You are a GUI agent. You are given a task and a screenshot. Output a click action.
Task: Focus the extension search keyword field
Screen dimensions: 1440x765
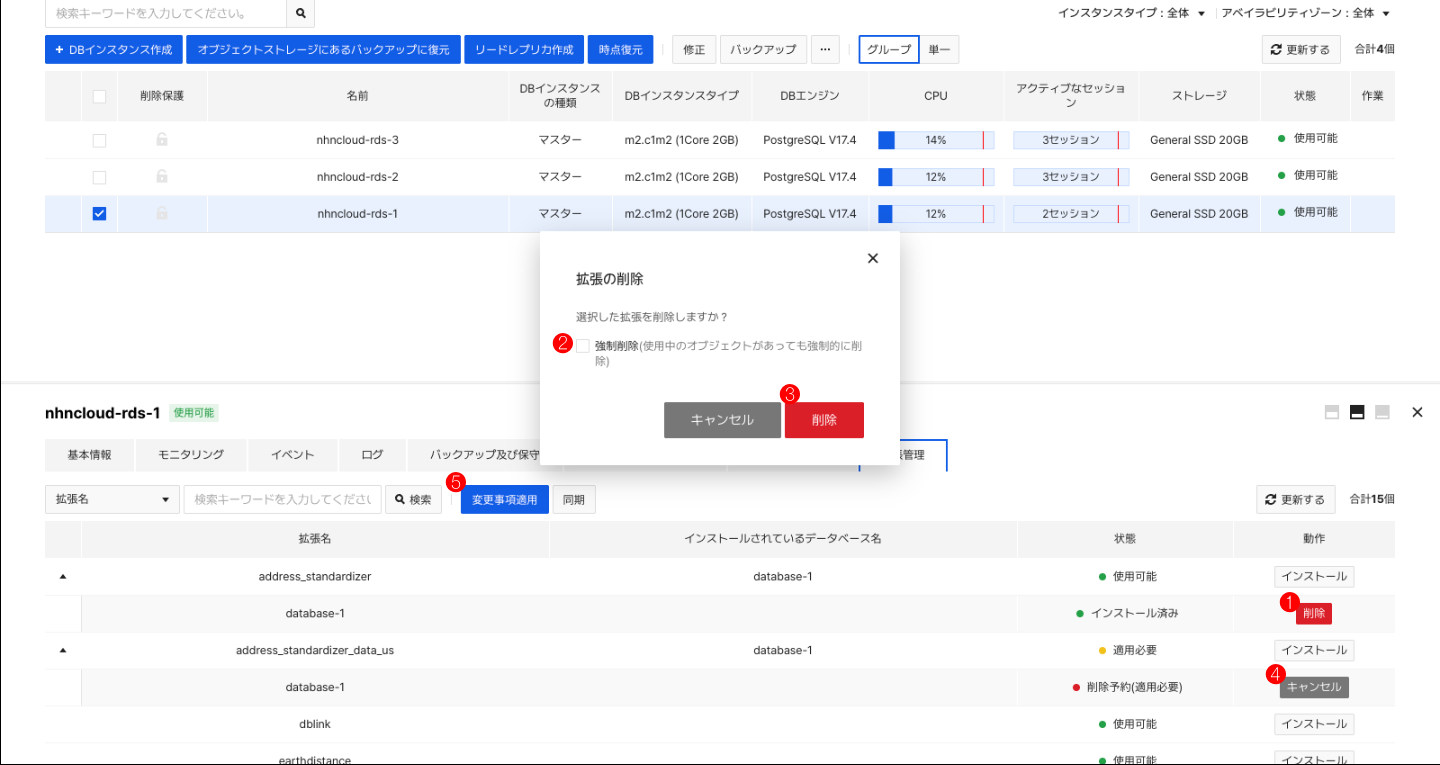tap(283, 499)
